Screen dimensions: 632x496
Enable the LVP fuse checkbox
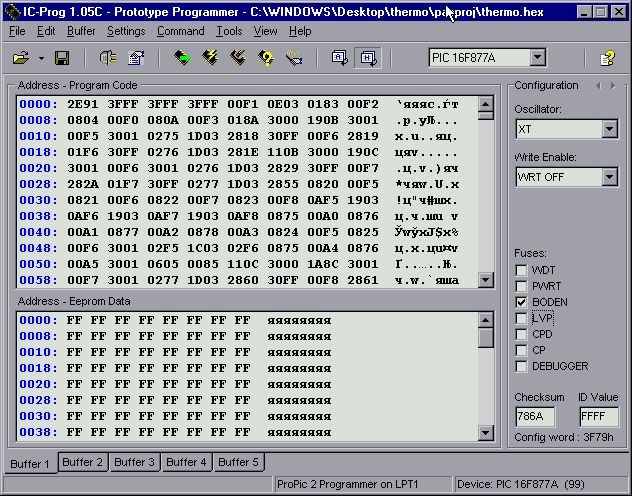(521, 318)
